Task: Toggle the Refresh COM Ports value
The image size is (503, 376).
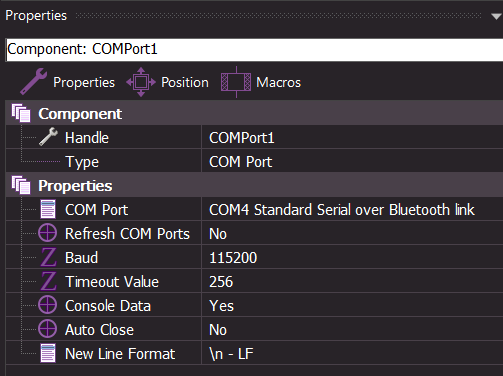Action: (x=352, y=233)
